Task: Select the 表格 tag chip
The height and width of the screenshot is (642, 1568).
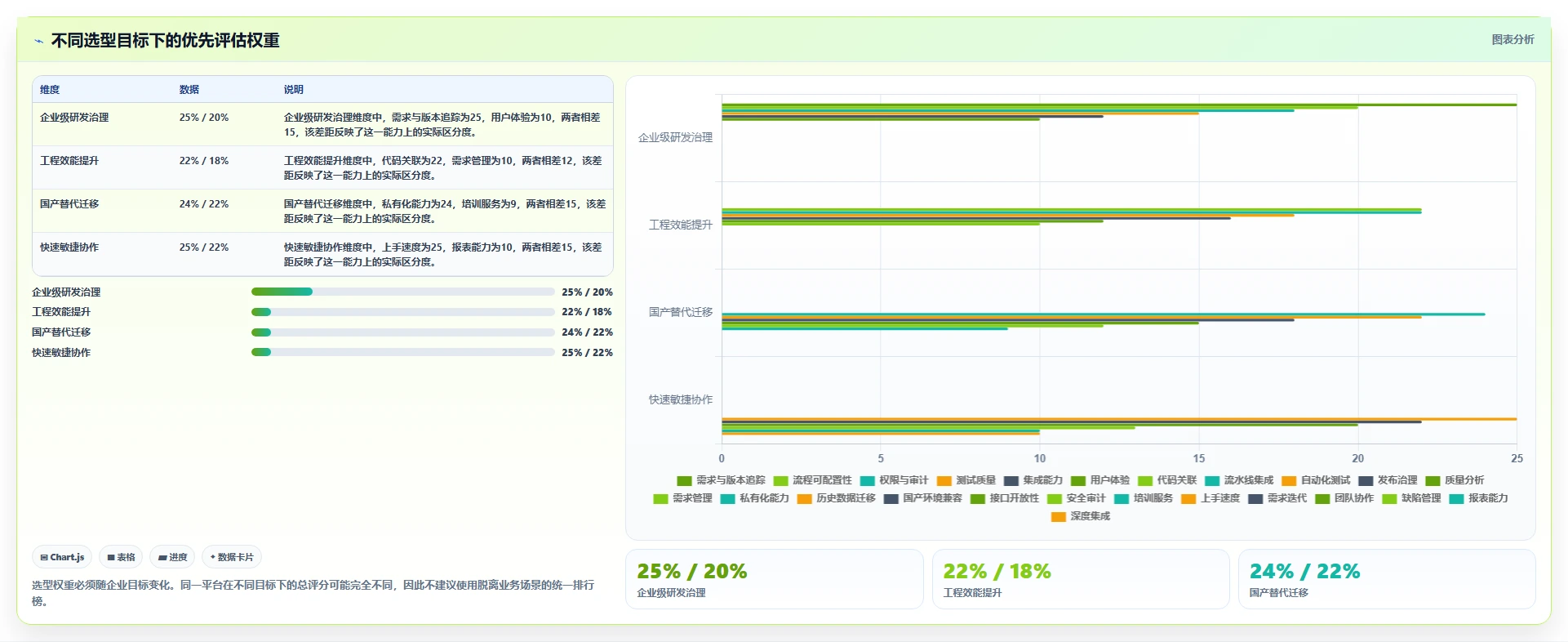Action: pos(121,557)
